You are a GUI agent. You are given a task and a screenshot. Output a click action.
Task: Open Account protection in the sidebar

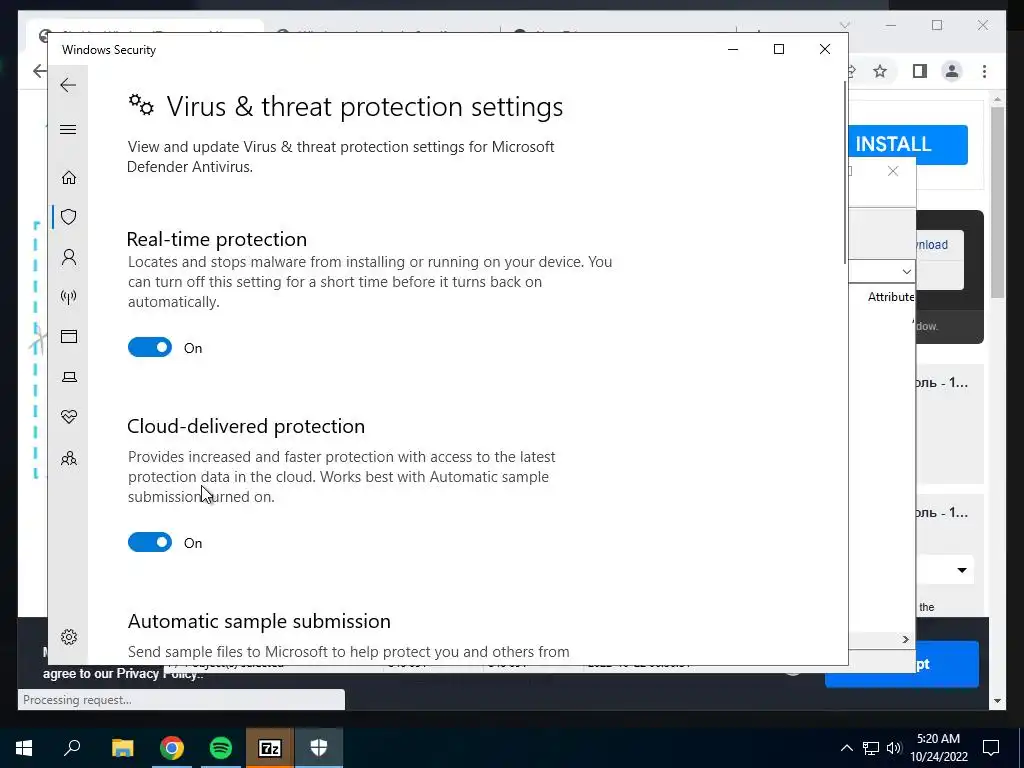(x=69, y=257)
